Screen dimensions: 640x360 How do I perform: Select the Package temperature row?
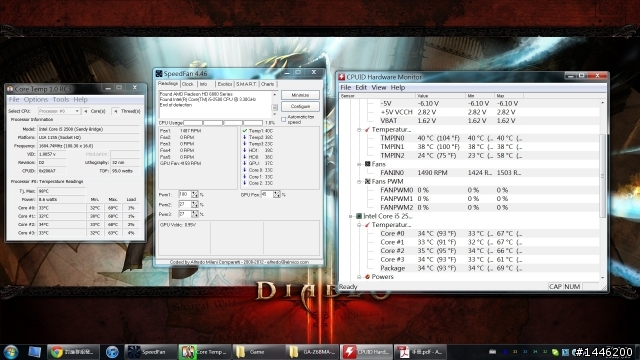(469, 268)
